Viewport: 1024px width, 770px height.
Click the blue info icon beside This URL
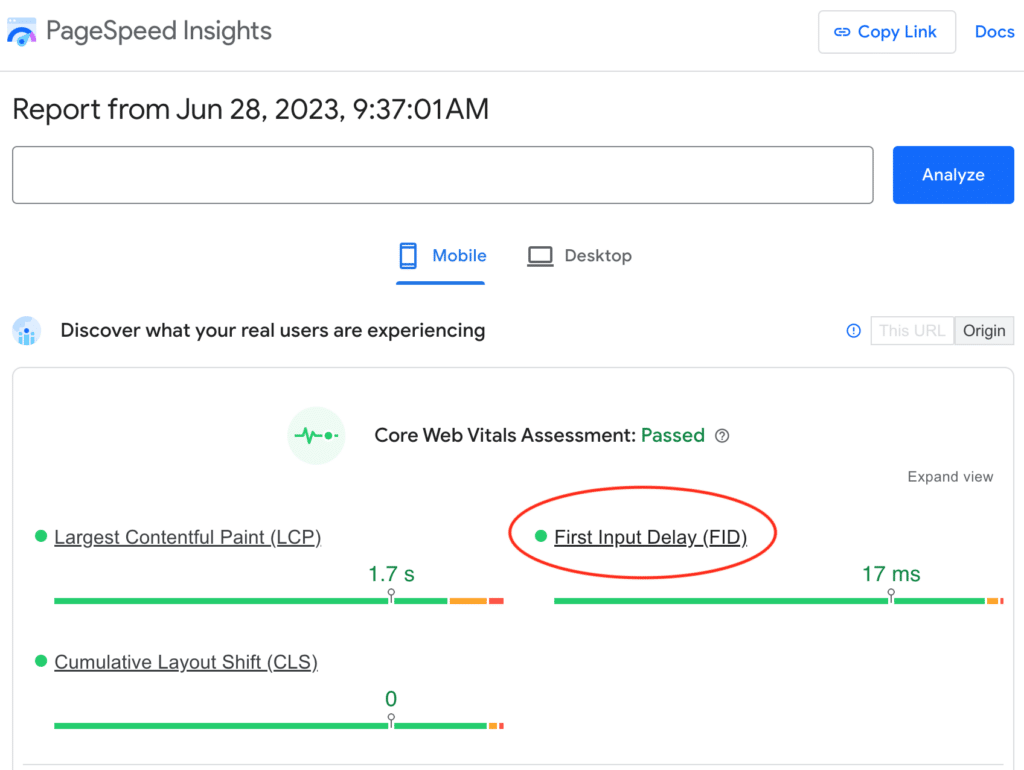click(x=853, y=331)
